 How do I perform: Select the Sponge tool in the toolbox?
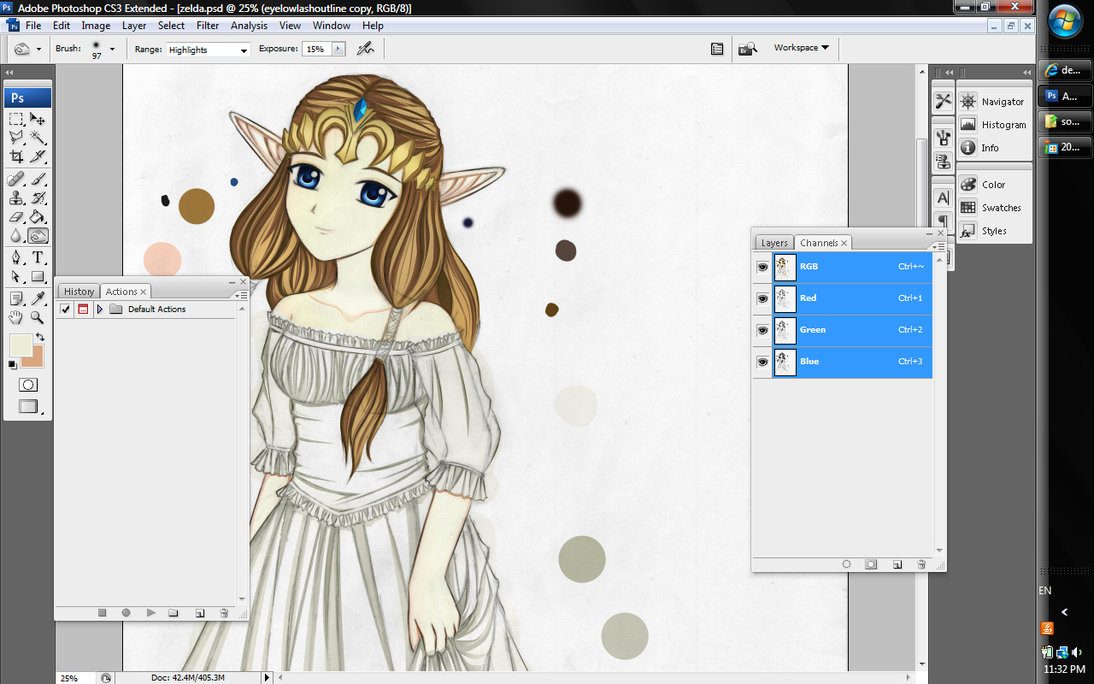(38, 236)
